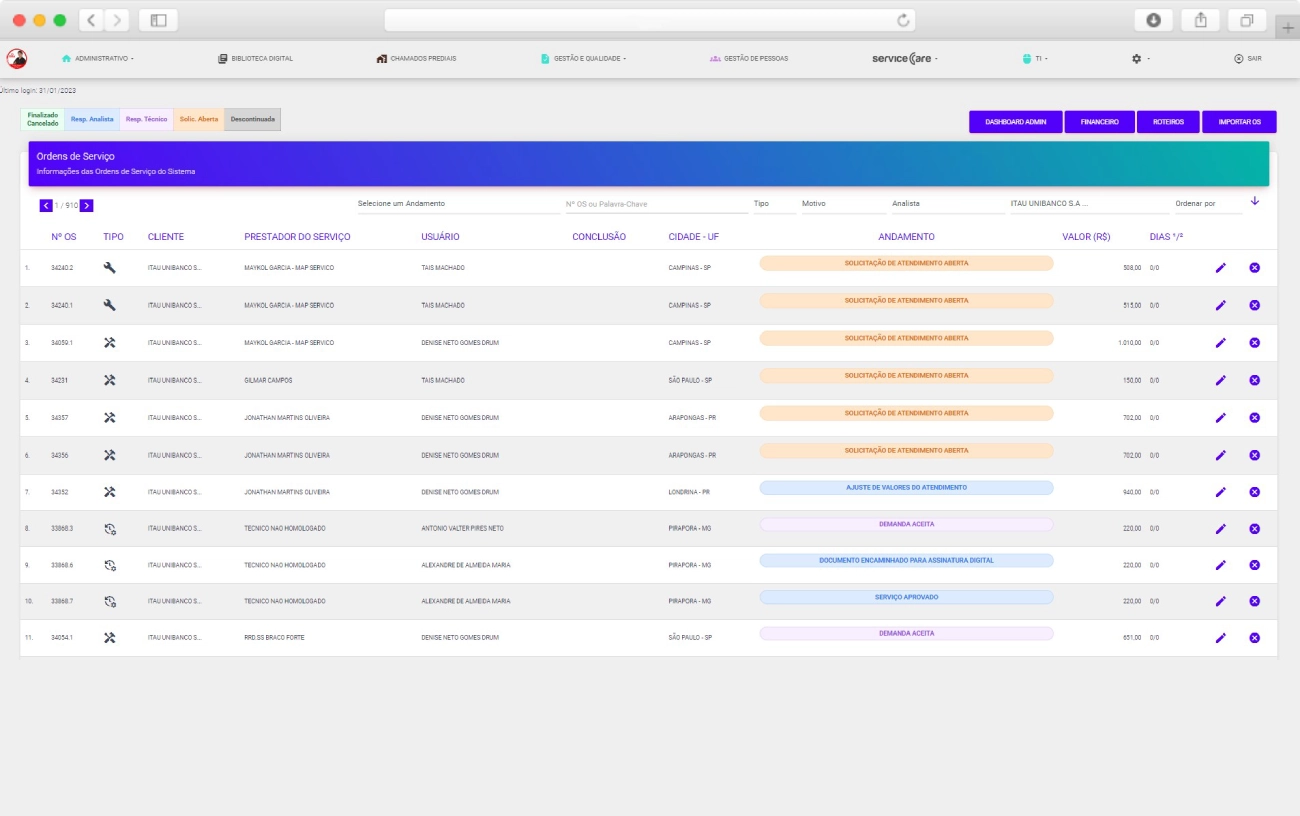Open the Analista filter dropdown

947,204
